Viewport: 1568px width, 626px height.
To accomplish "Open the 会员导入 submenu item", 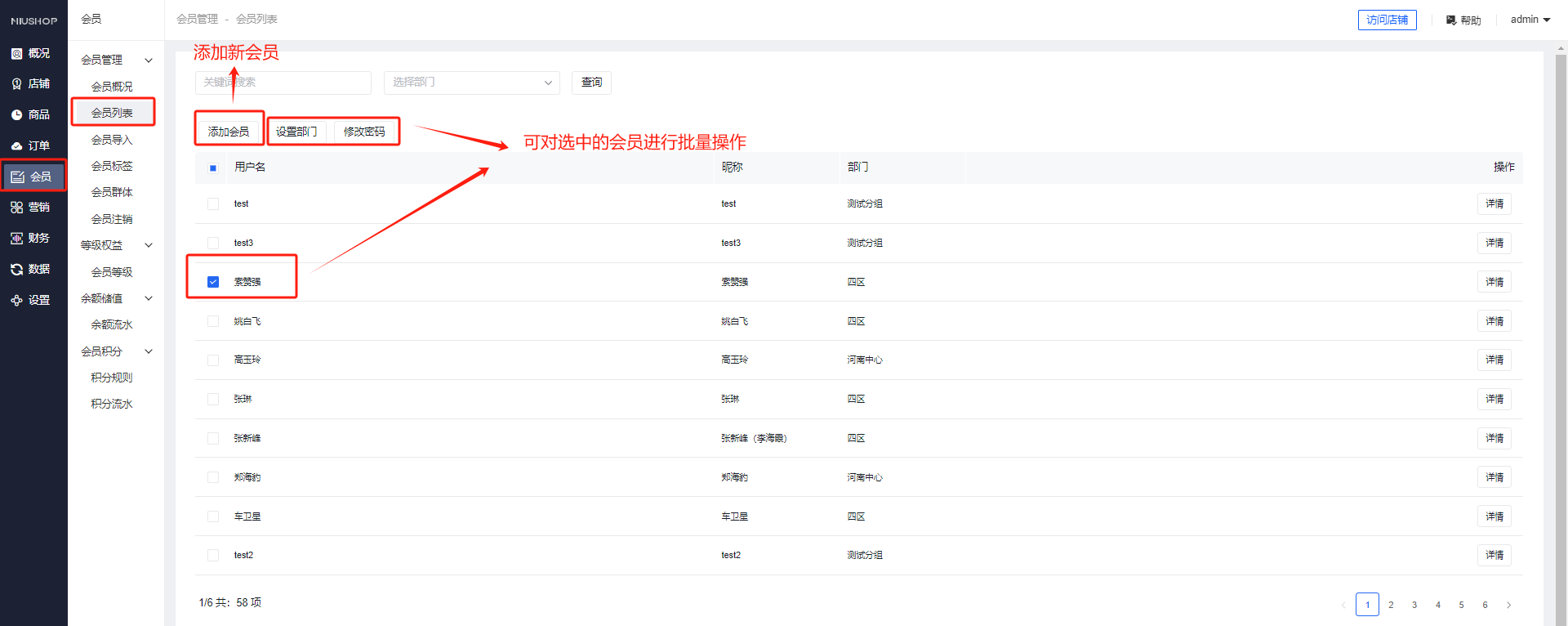I will point(112,140).
